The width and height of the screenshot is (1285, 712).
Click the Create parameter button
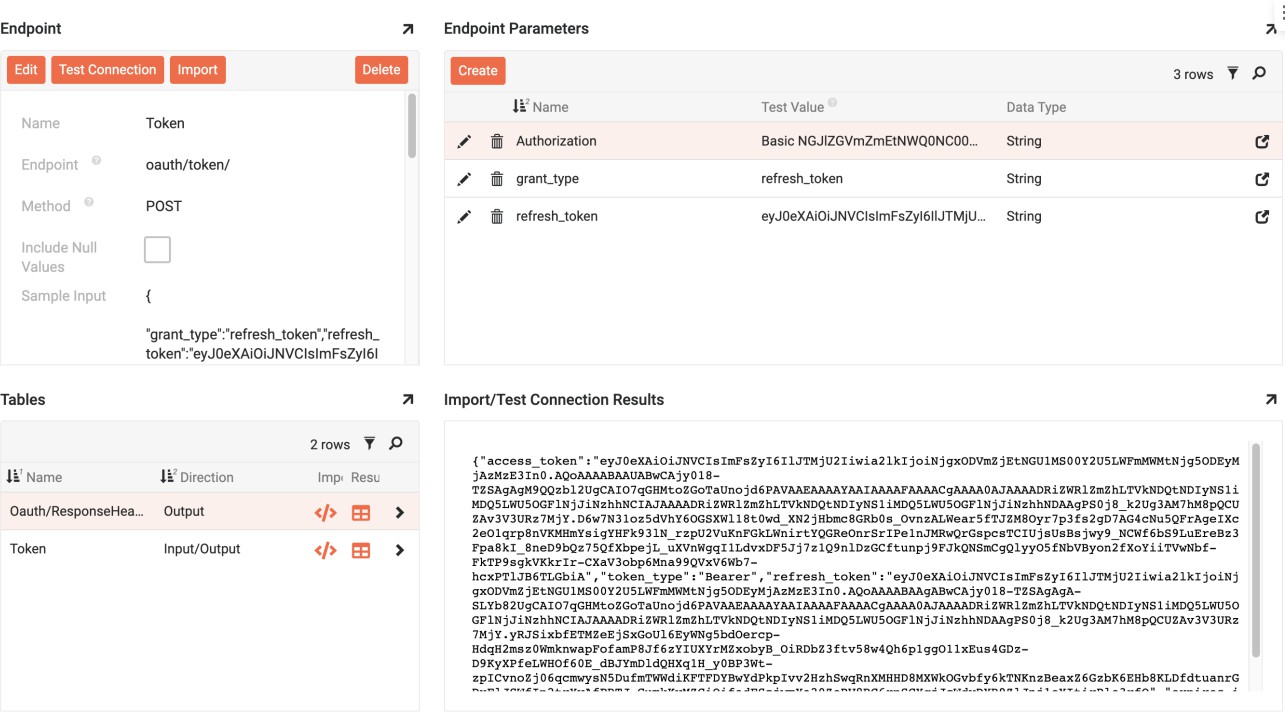click(478, 71)
